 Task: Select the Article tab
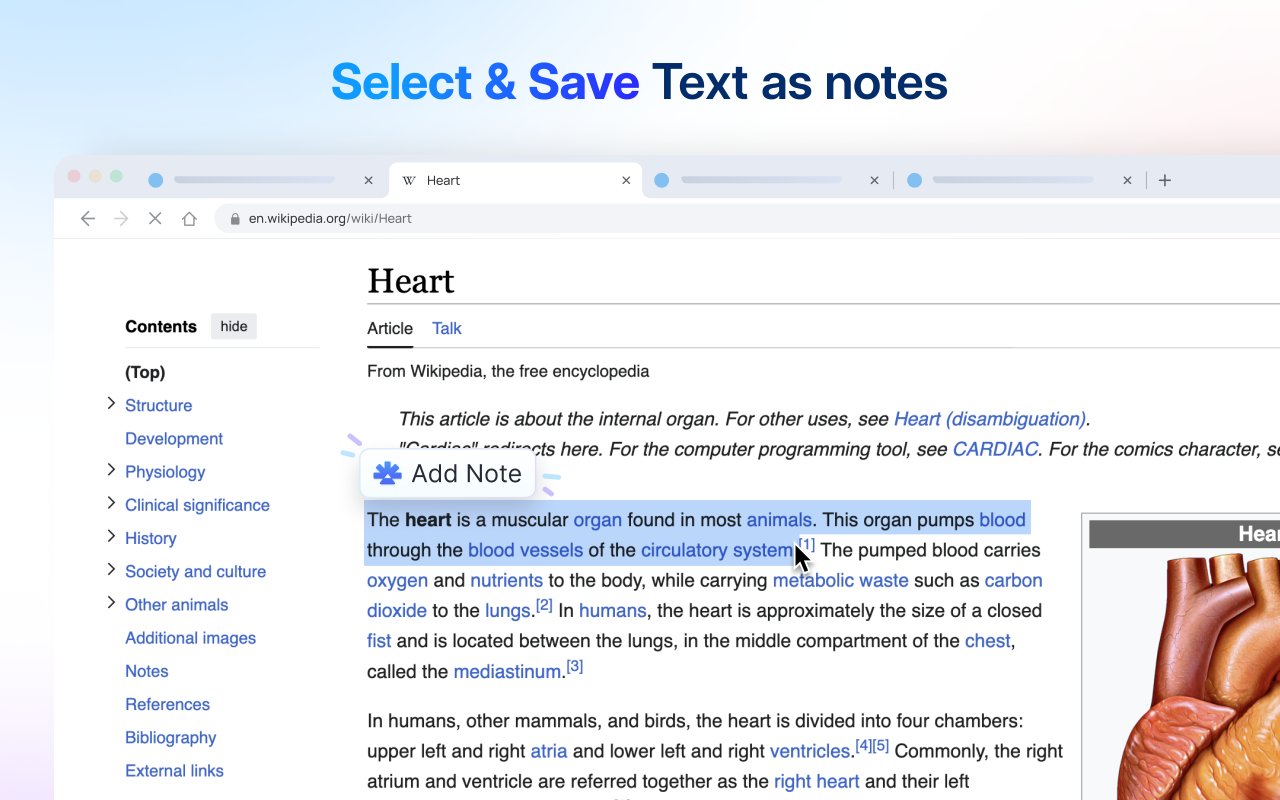coord(390,328)
